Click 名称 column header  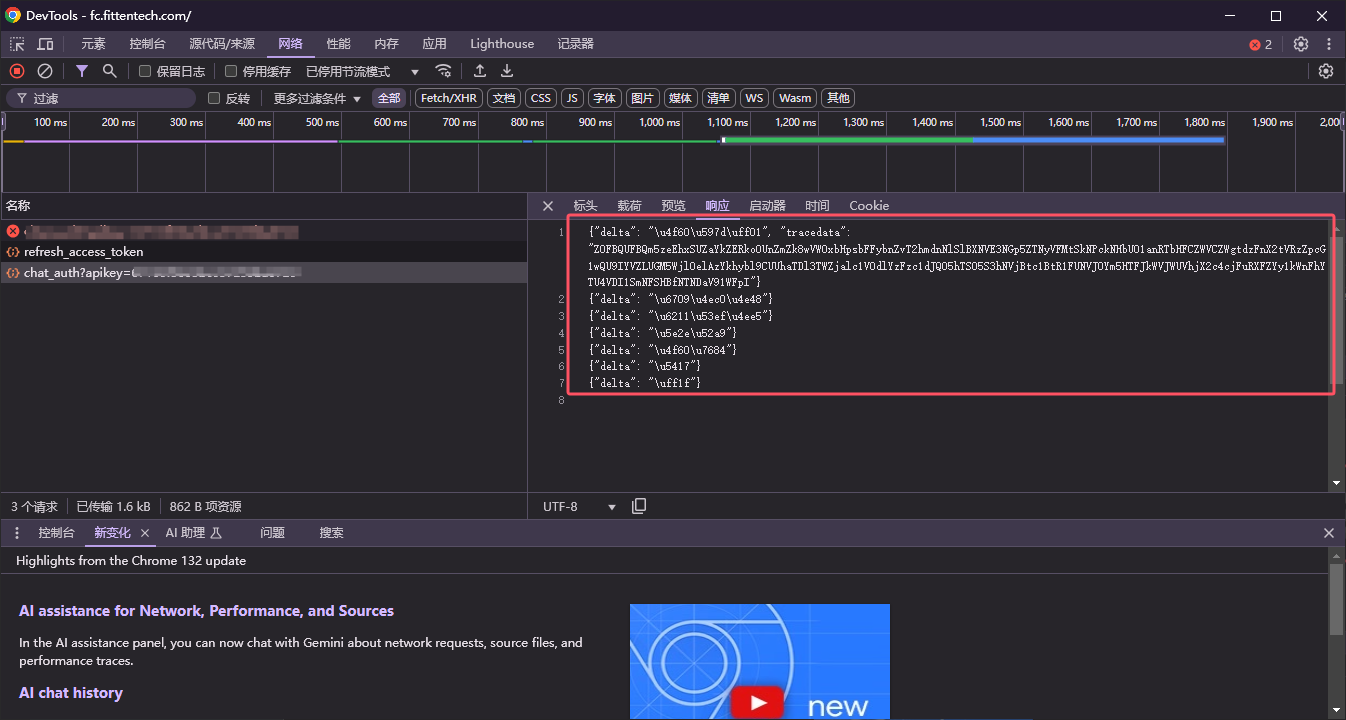pos(264,206)
